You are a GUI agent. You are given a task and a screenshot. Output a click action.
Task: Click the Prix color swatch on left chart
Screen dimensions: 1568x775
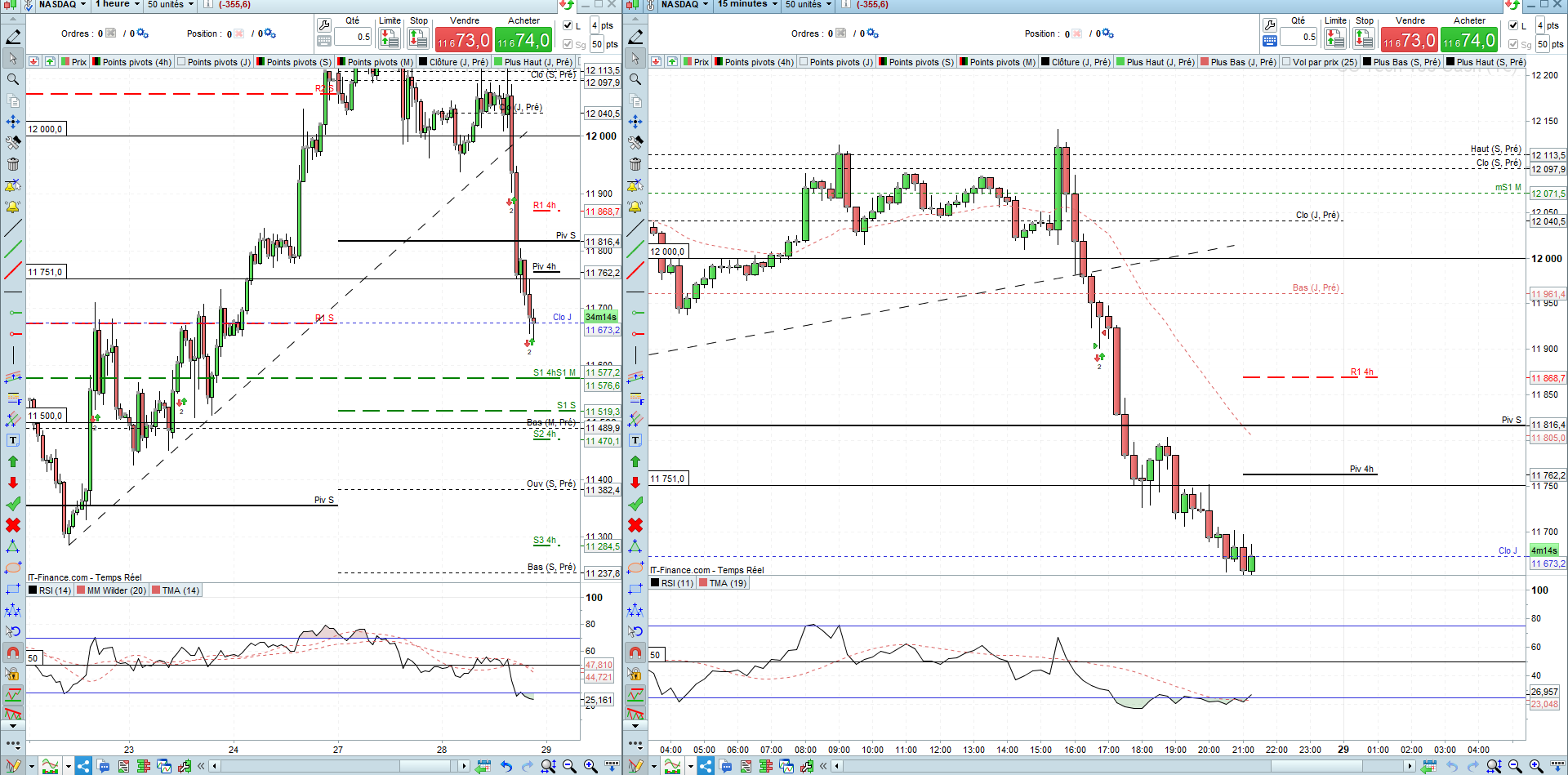pyautogui.click(x=65, y=62)
